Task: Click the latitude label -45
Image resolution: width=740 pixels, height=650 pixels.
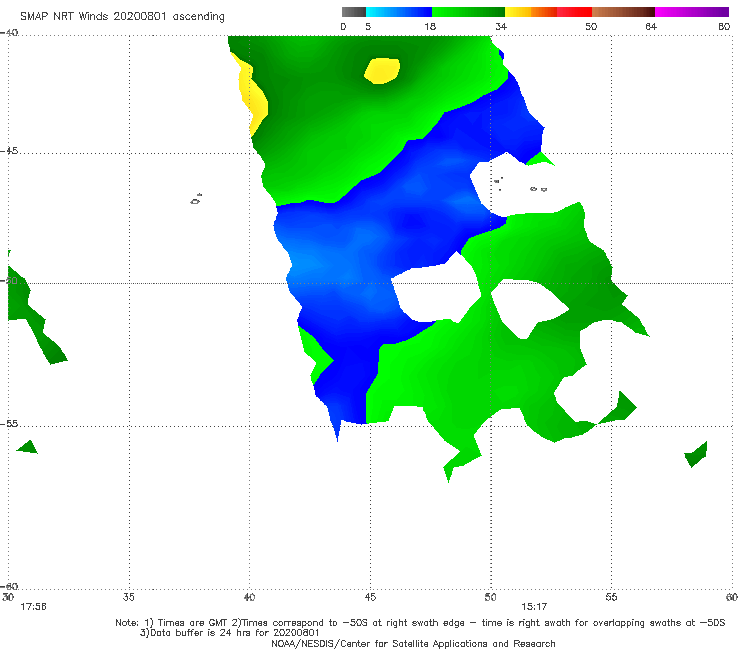Action: coord(9,151)
